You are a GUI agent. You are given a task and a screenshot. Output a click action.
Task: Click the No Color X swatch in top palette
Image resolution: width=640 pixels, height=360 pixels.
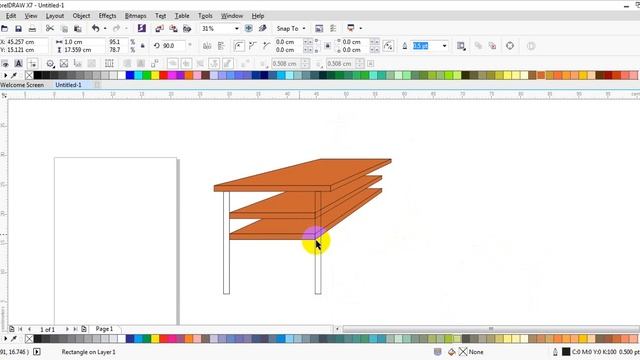[29, 75]
